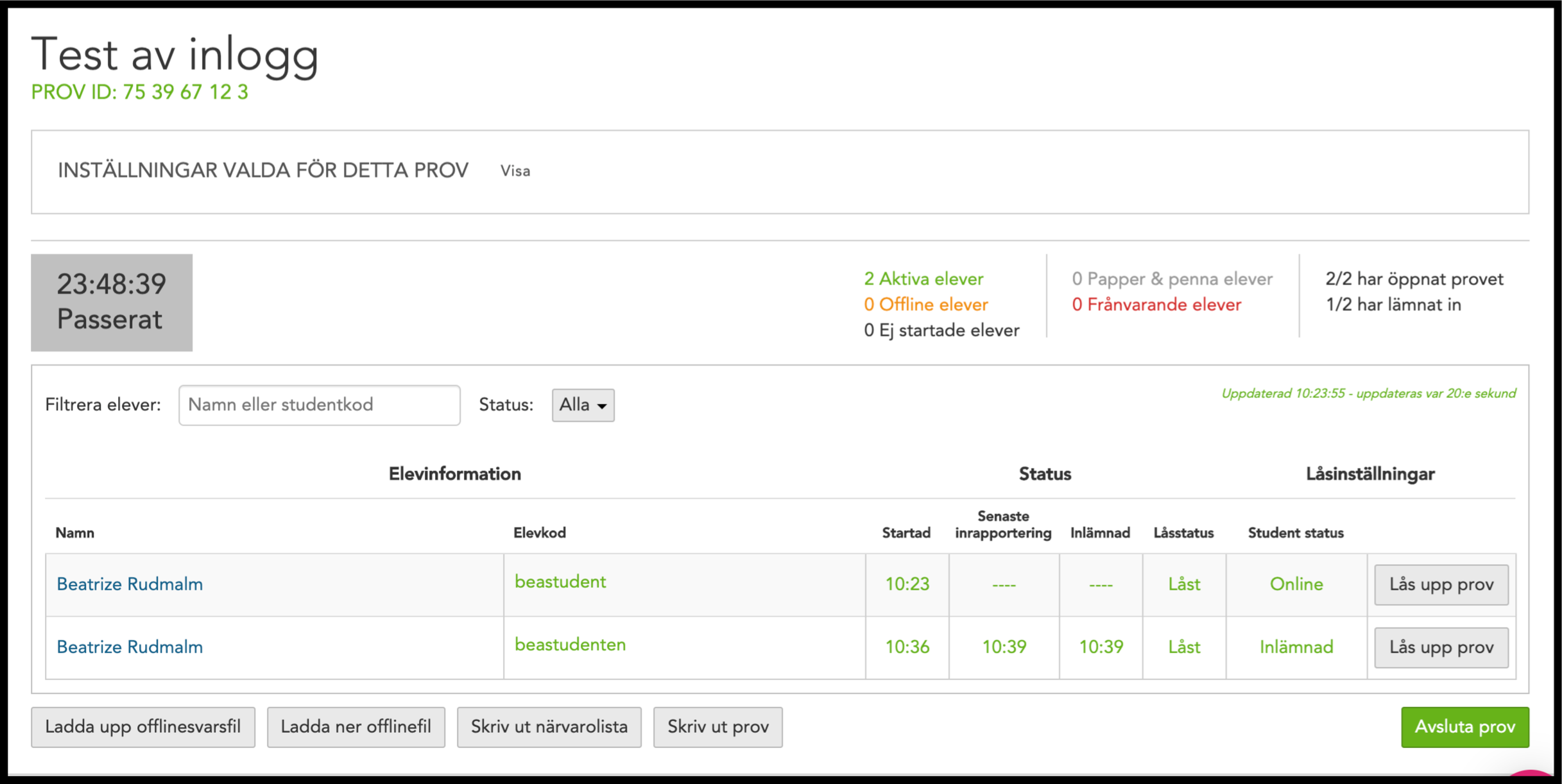This screenshot has width=1562, height=784.
Task: Click the Elevkod column header
Action: click(540, 533)
